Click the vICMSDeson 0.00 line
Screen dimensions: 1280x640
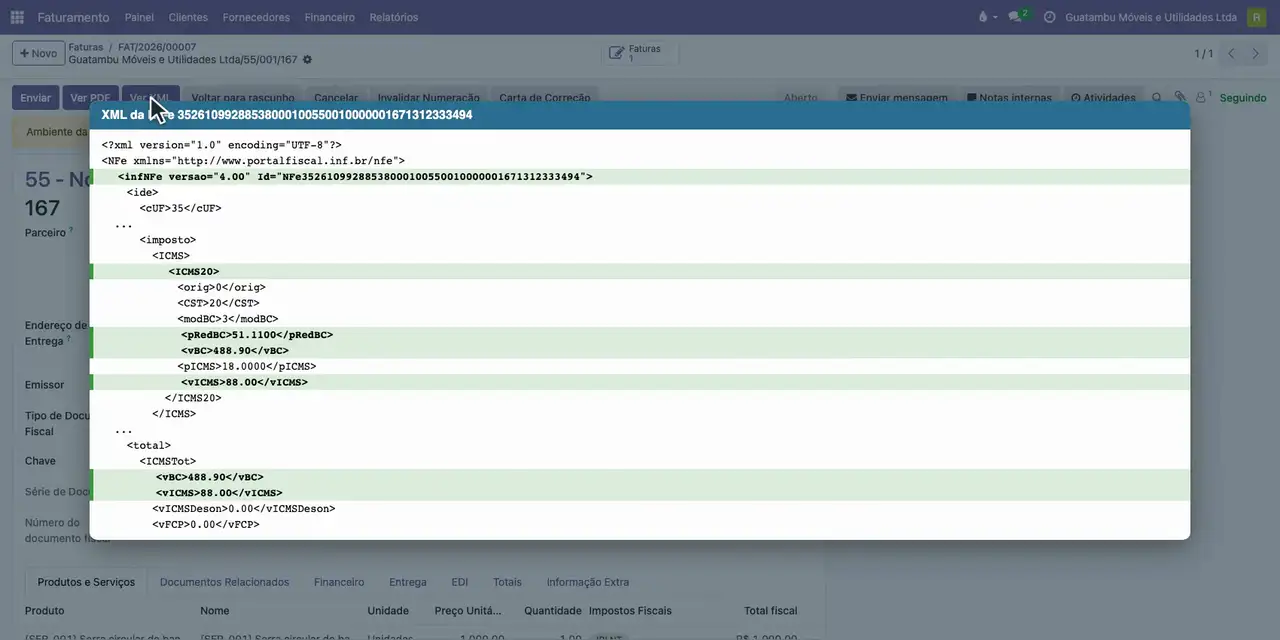[x=244, y=508]
